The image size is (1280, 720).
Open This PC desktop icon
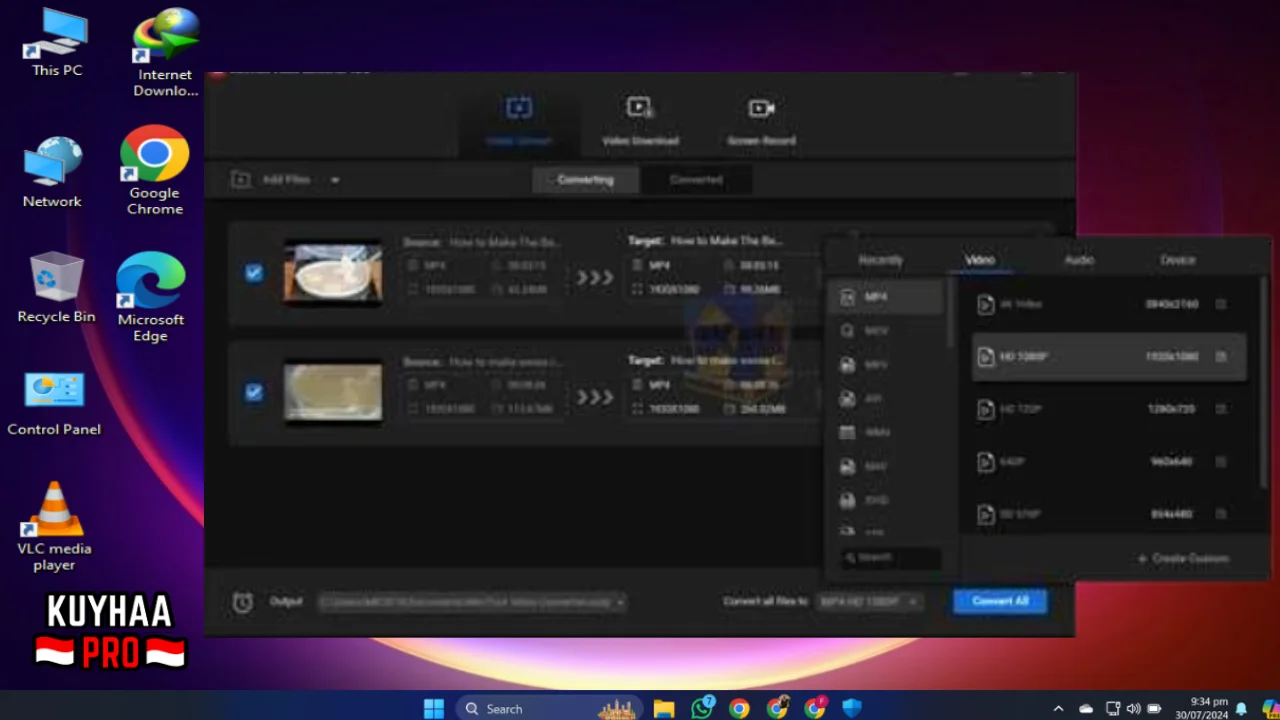[56, 43]
